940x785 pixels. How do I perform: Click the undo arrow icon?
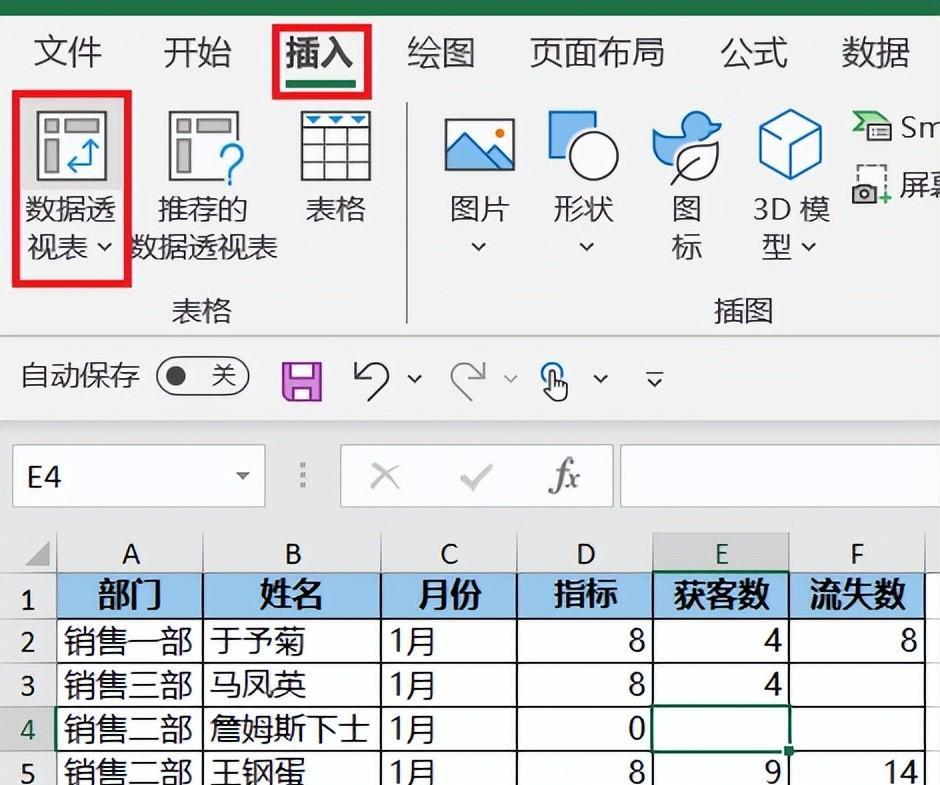pos(371,380)
